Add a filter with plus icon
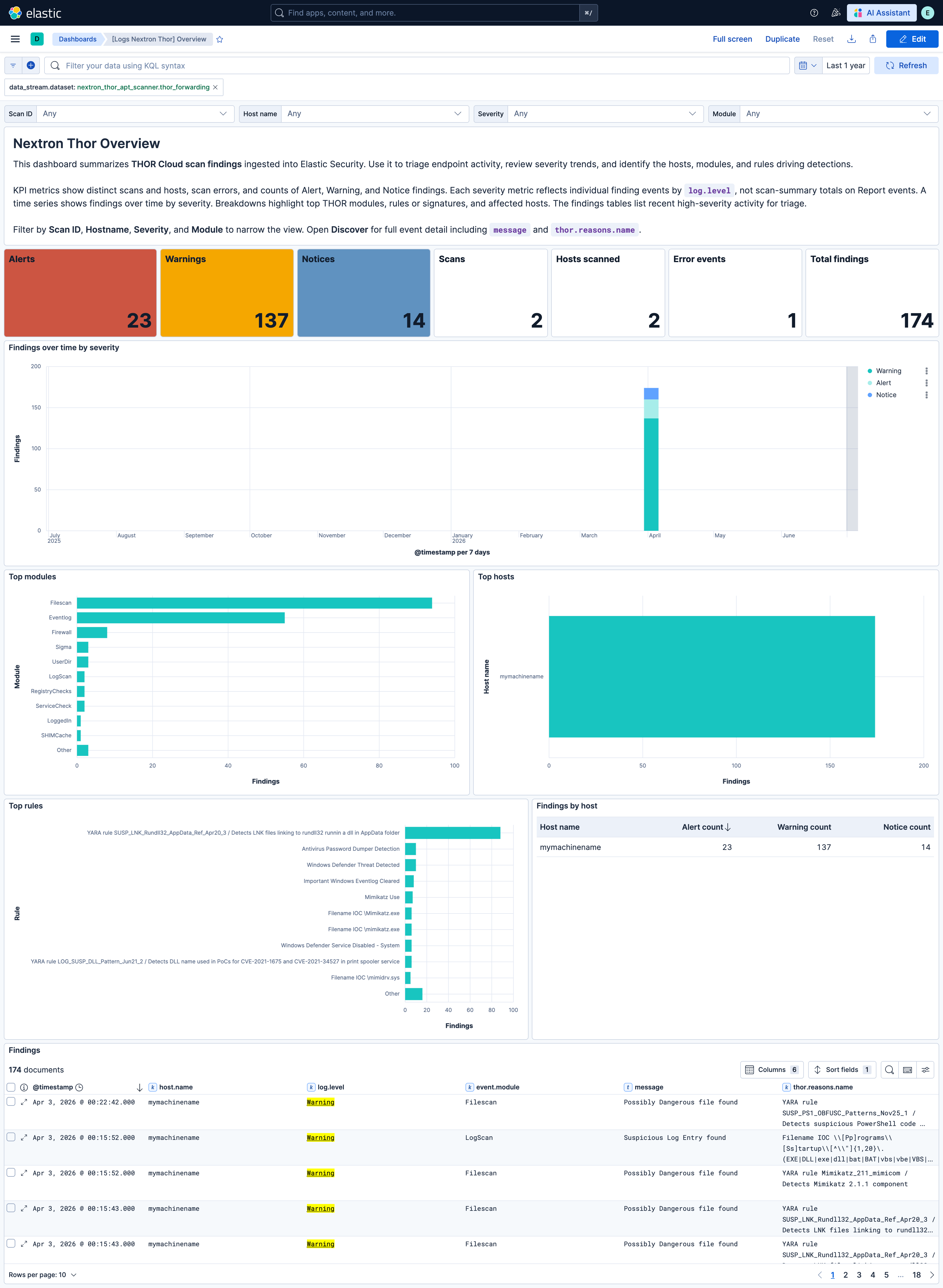Image resolution: width=943 pixels, height=1288 pixels. 31,66
